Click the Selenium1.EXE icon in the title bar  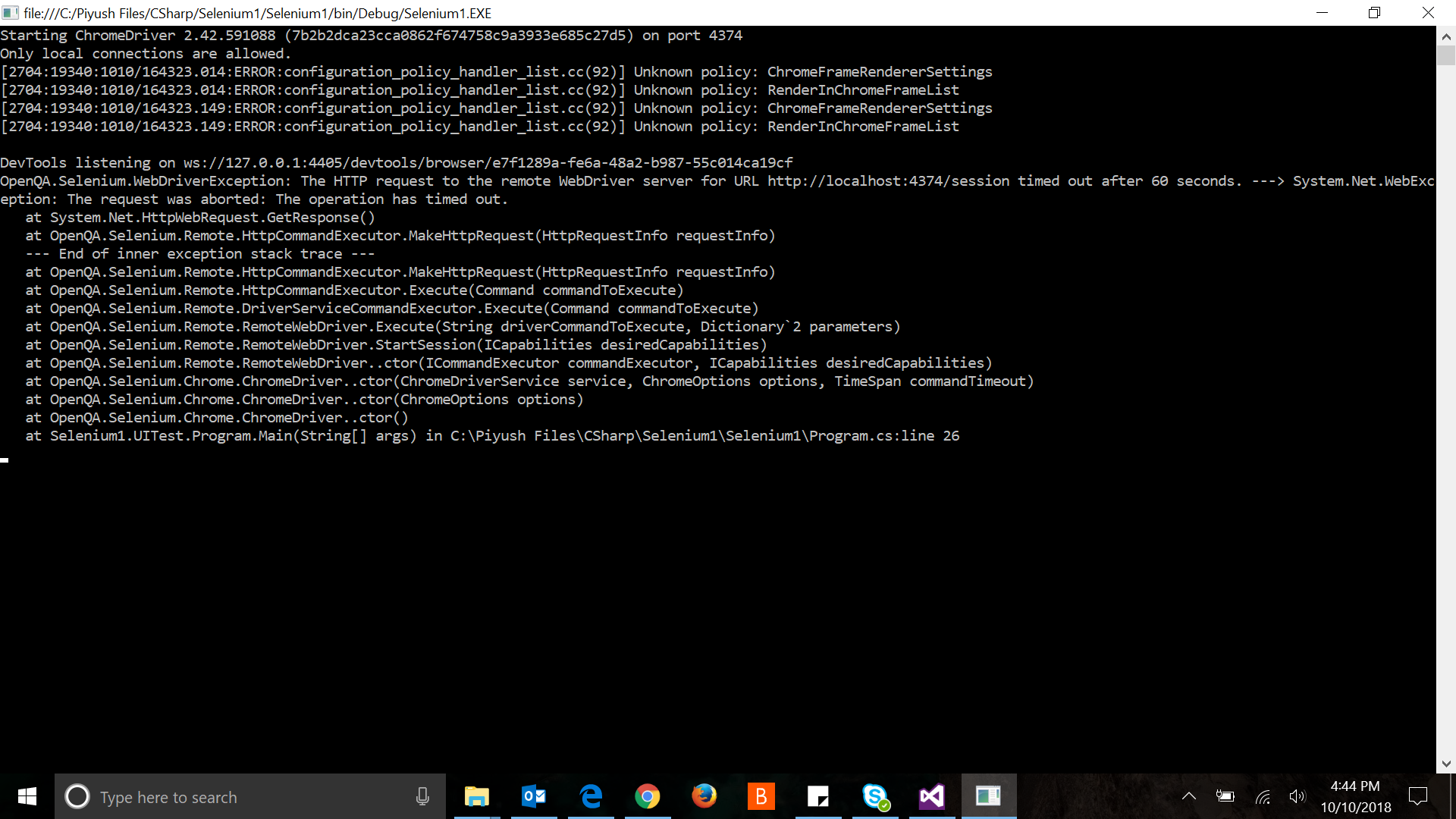click(11, 13)
